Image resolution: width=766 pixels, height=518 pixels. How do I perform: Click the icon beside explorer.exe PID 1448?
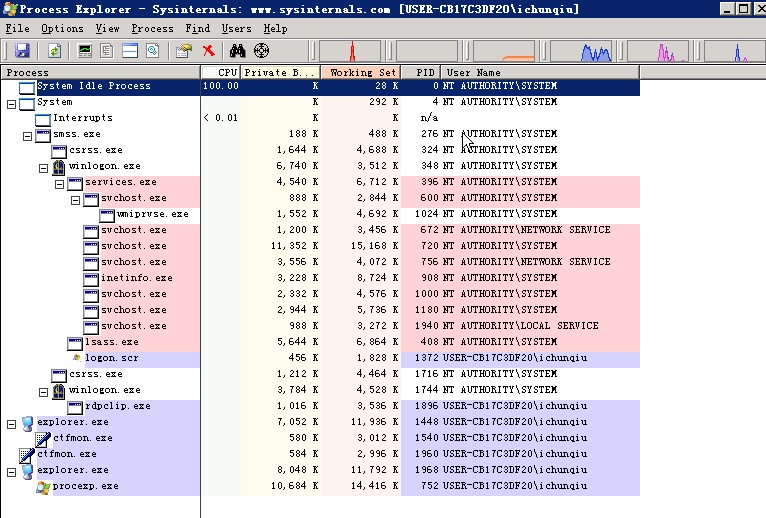(27, 424)
